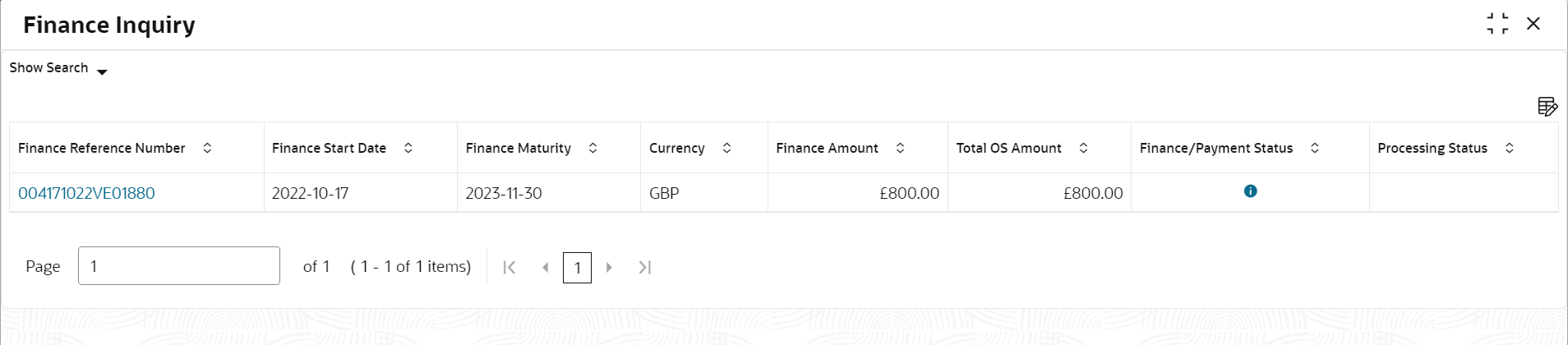
Task: Click the Page number input field
Action: click(x=178, y=266)
